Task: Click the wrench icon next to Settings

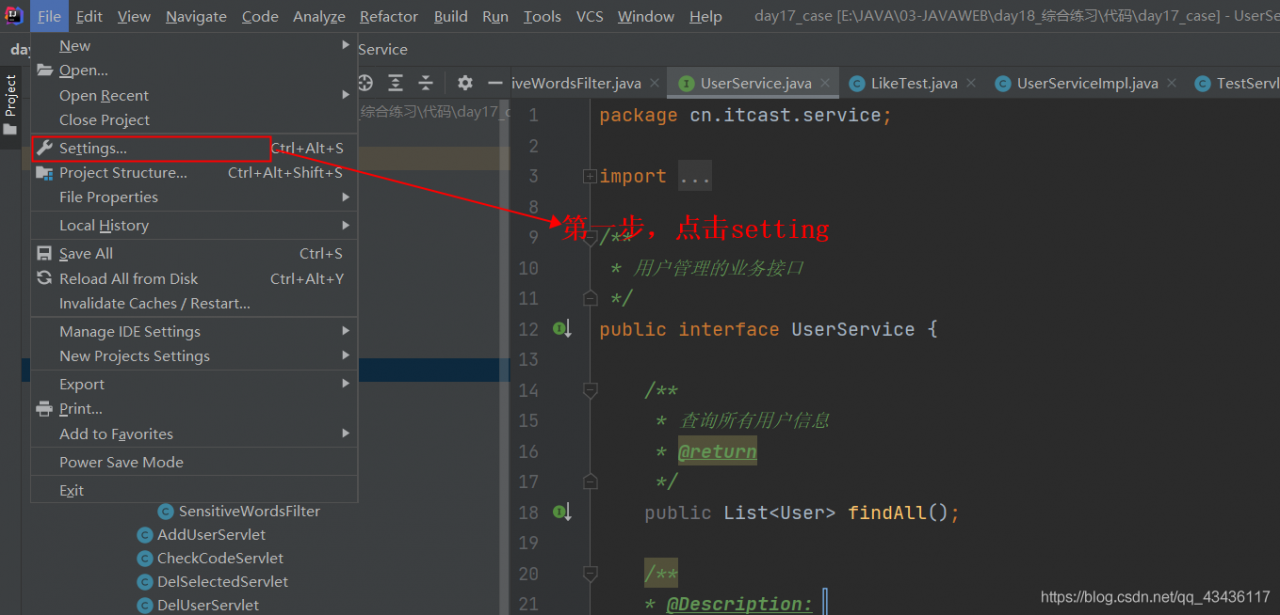Action: 44,148
